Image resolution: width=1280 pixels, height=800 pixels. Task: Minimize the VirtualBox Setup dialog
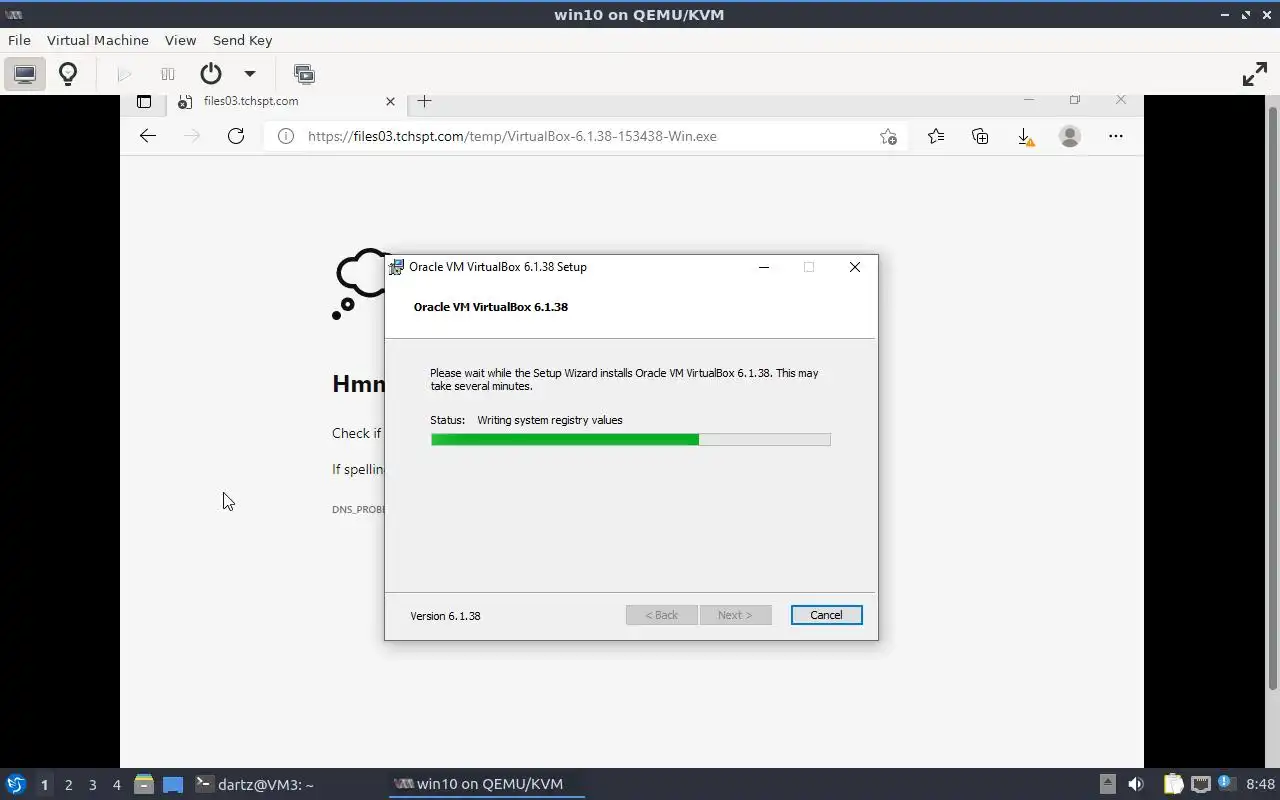click(x=764, y=267)
